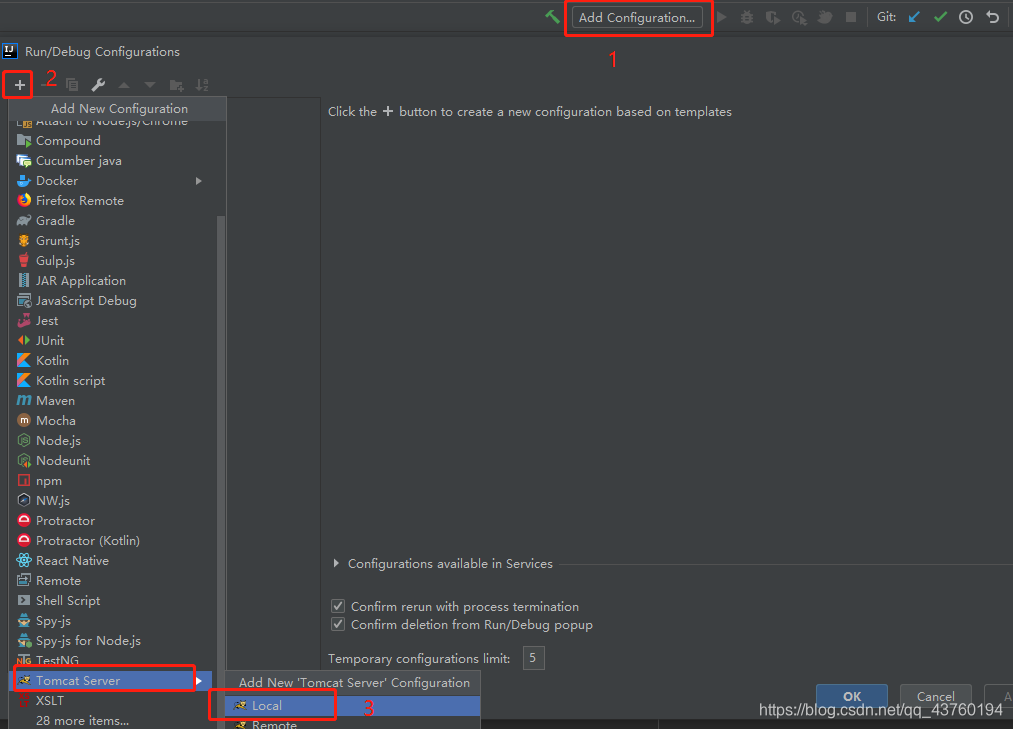Select Firefox Remote configuration type
The height and width of the screenshot is (729, 1013).
[x=109, y=201]
